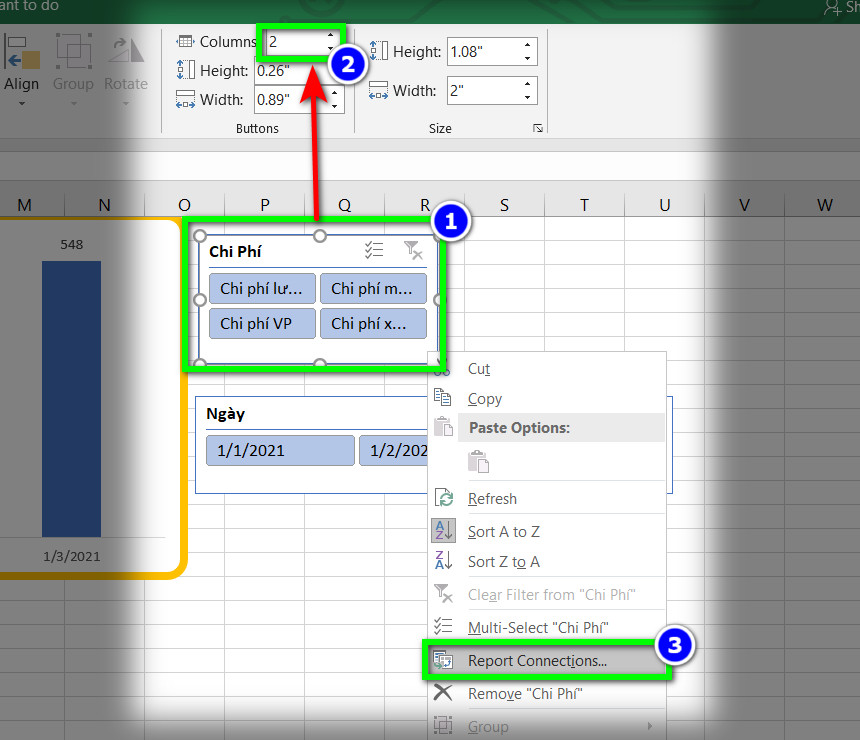The width and height of the screenshot is (860, 740).
Task: Select the dark blue chart bar
Action: (71, 399)
